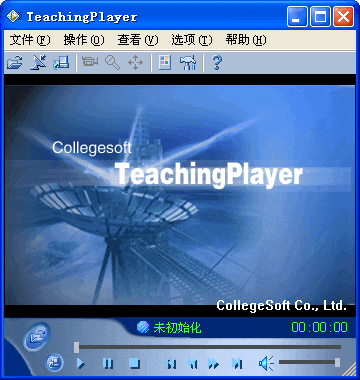
Task: Click the open file folder toolbar icon
Action: click(x=15, y=62)
